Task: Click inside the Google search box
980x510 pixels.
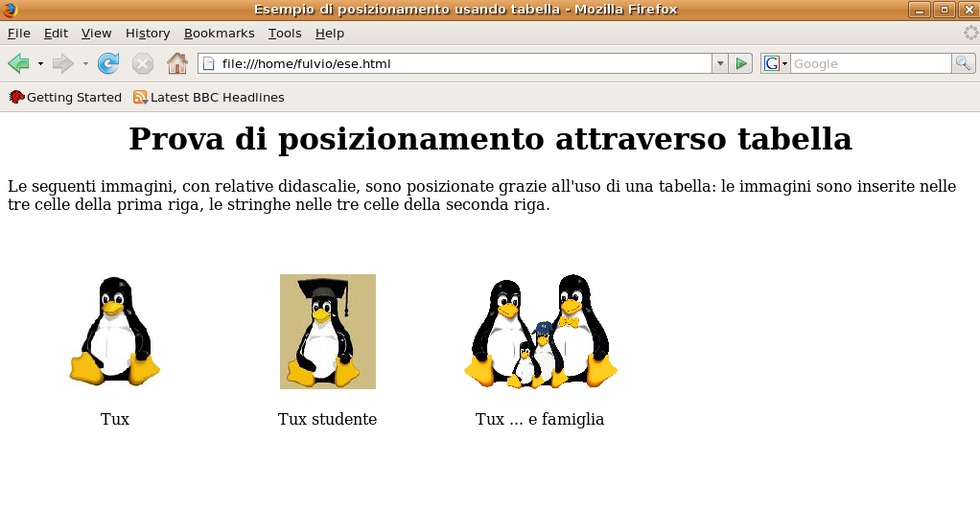Action: [x=871, y=64]
